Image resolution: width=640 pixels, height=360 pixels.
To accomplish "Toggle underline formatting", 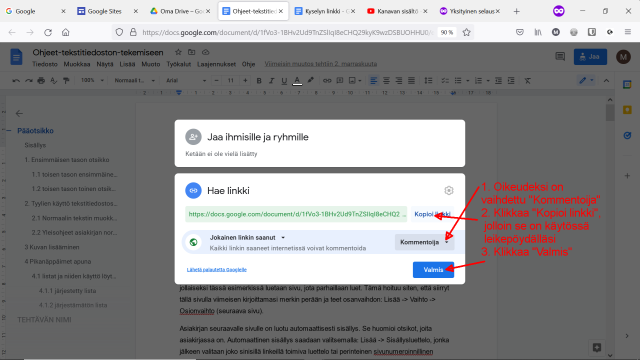I will tap(284, 81).
